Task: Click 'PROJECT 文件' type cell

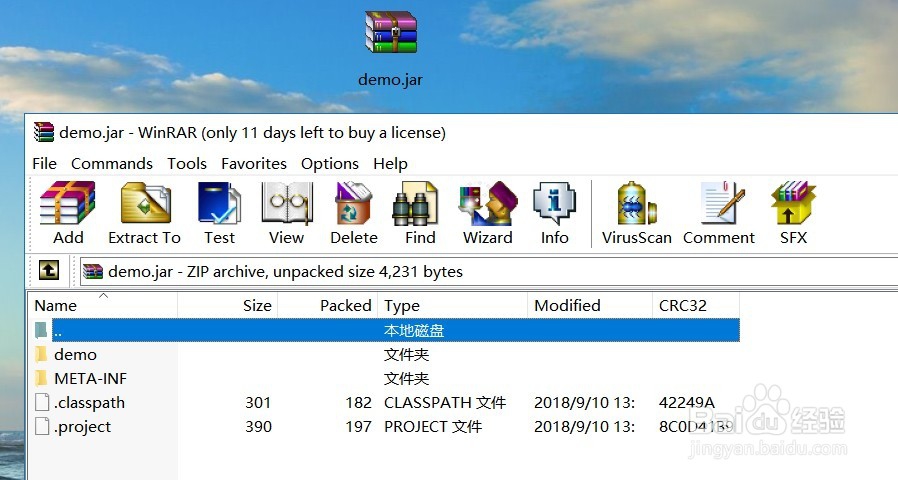Action: tap(433, 427)
